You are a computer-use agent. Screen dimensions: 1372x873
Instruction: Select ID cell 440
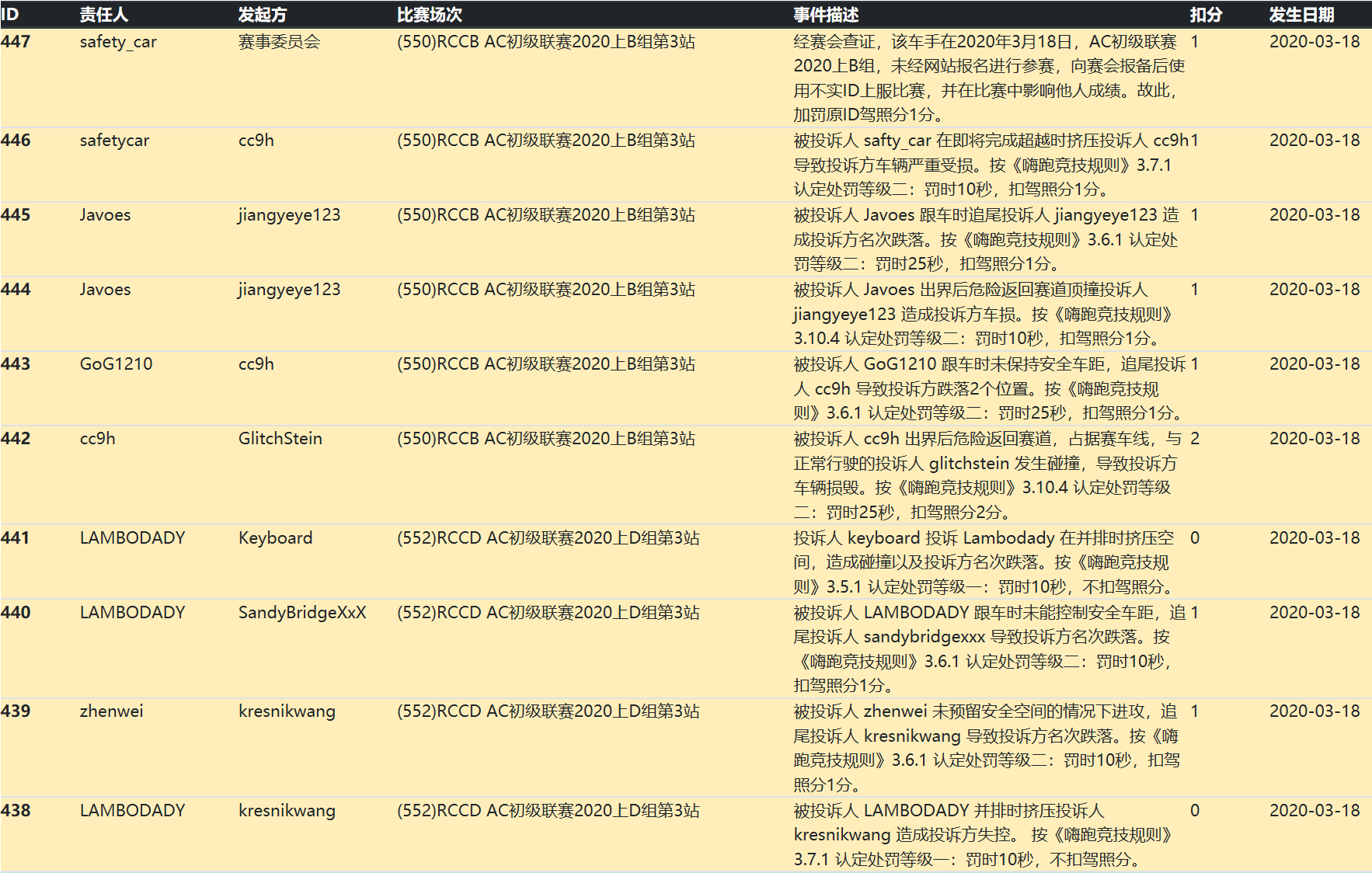pyautogui.click(x=16, y=613)
